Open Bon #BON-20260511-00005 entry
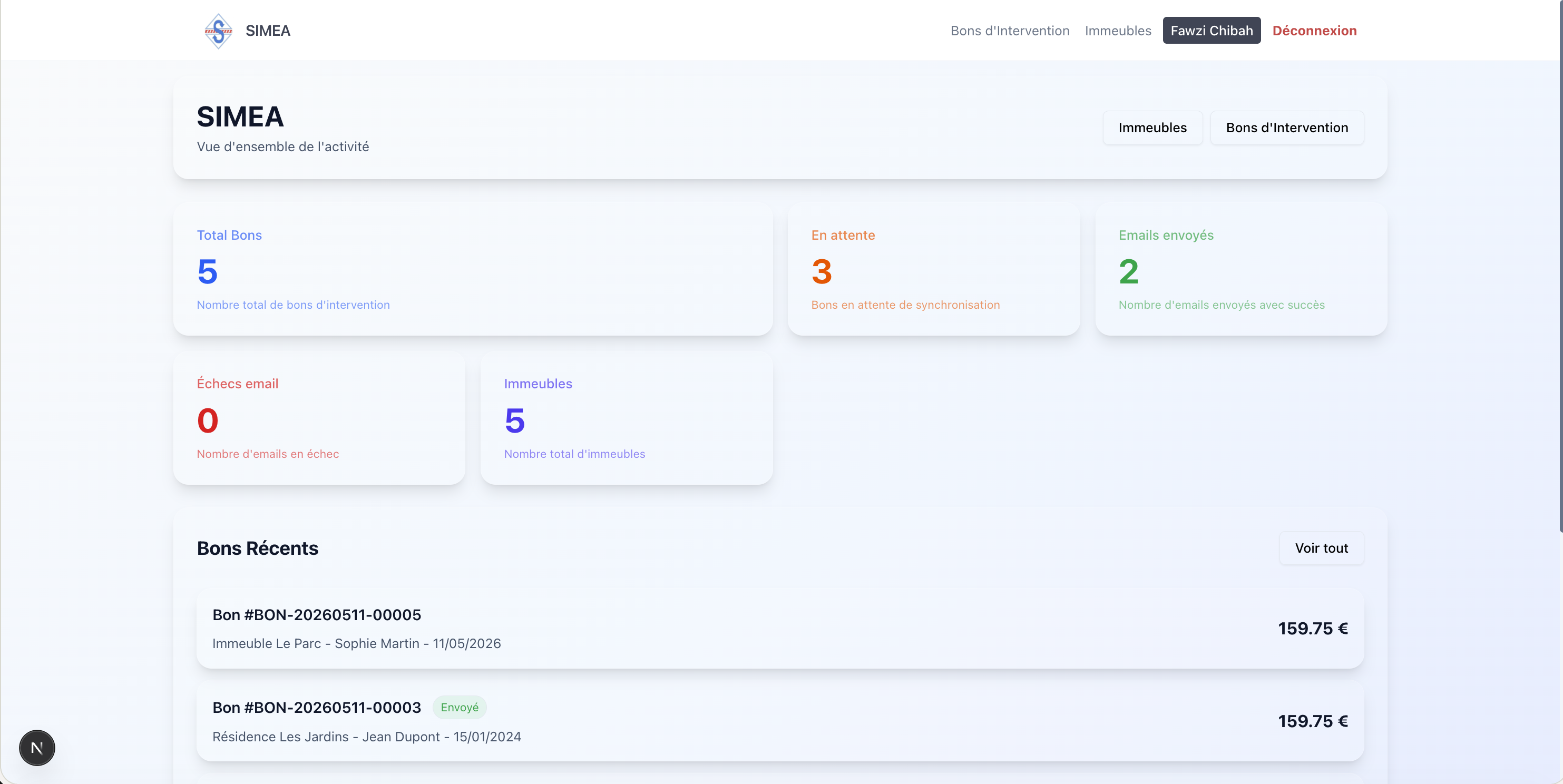The image size is (1563, 784). (x=780, y=628)
